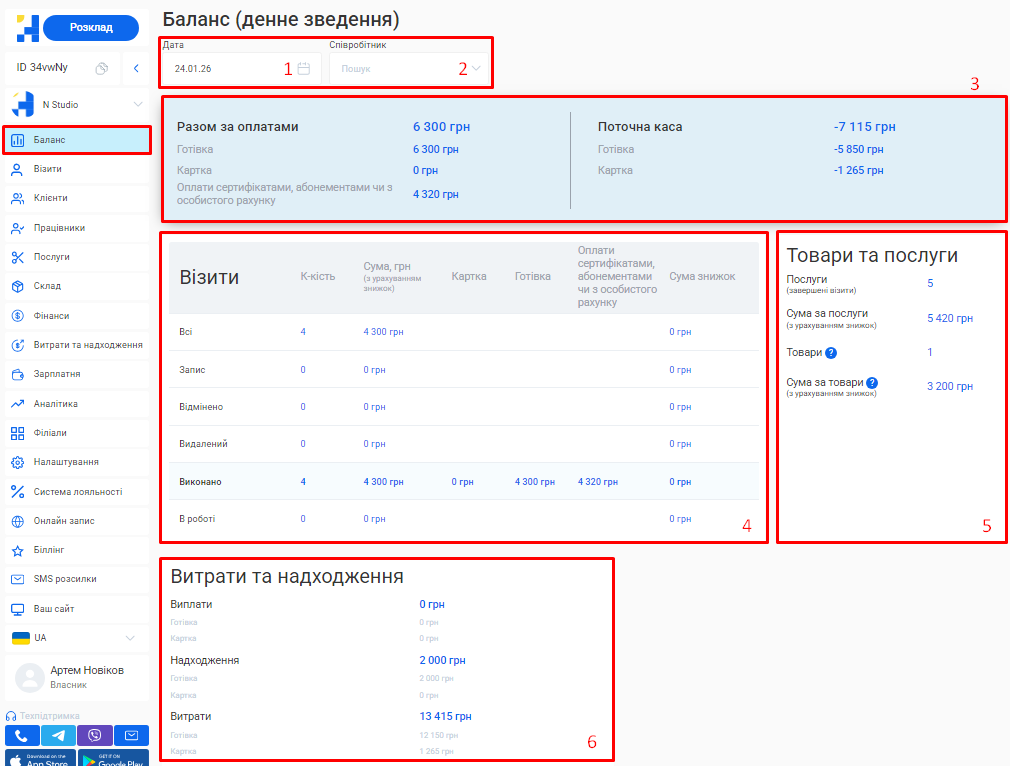Copy the ID 34vwNy with copy icon

tap(101, 69)
